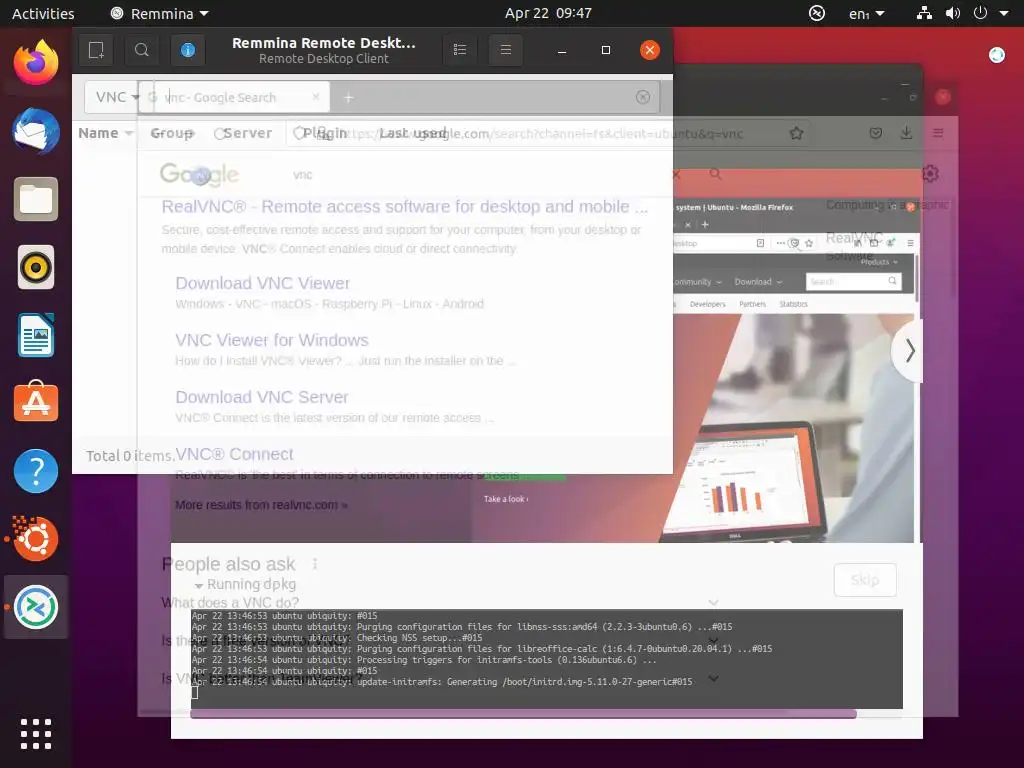Toggle the list/tree view icon in Remmina header

pos(460,50)
